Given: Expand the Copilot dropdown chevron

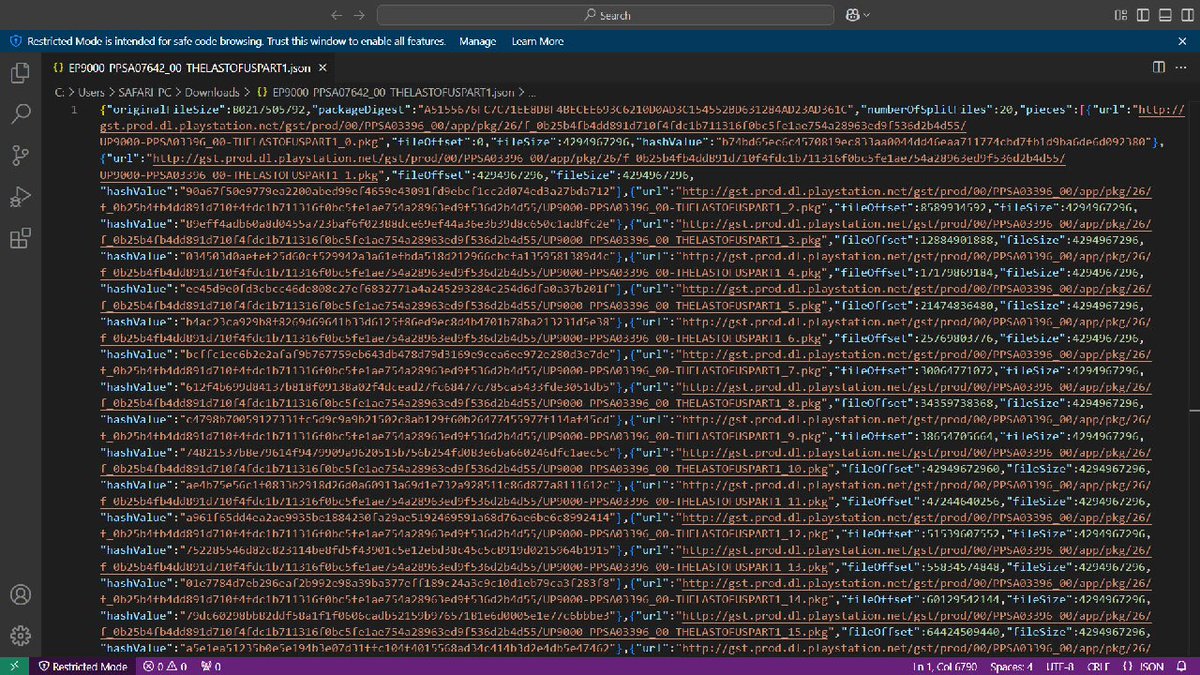Looking at the screenshot, I should tap(867, 15).
